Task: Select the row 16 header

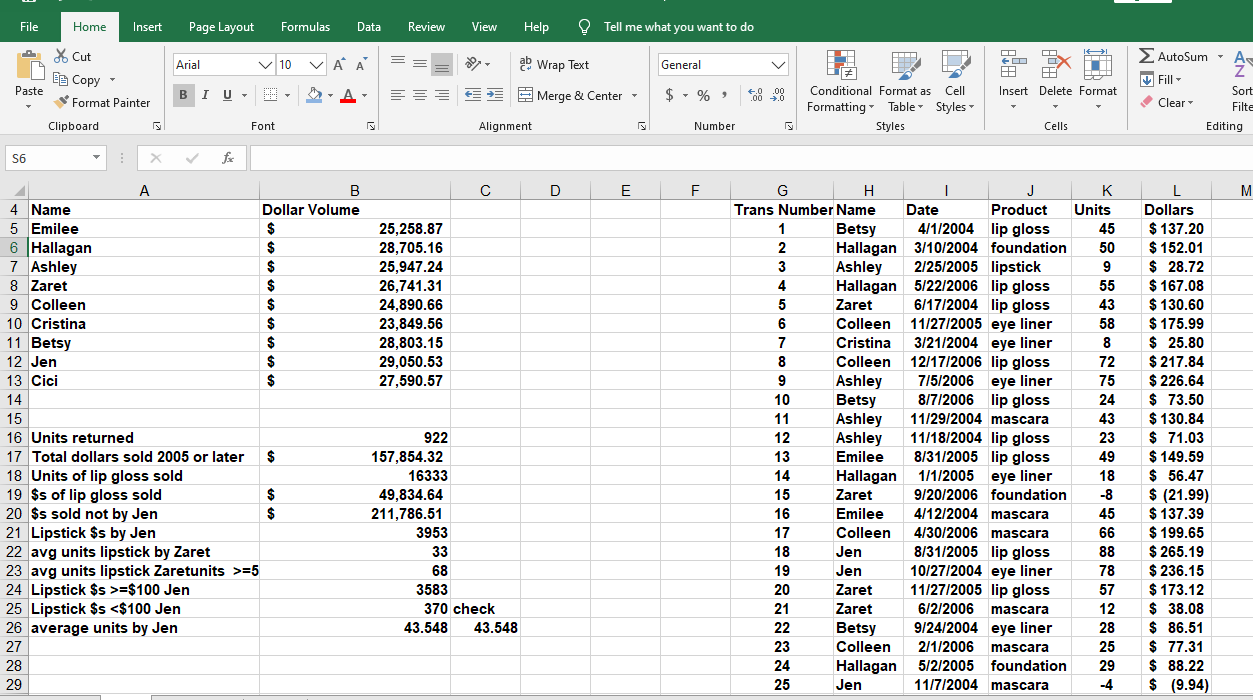Action: 14,438
